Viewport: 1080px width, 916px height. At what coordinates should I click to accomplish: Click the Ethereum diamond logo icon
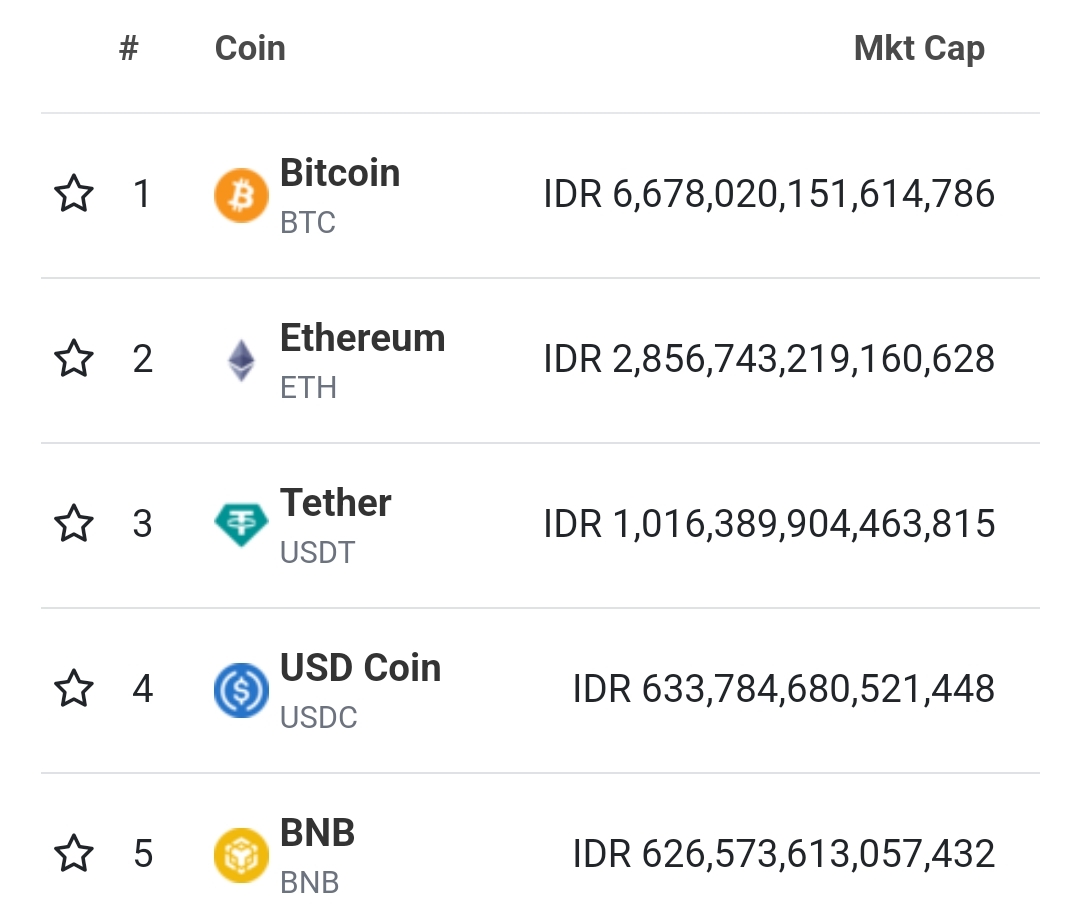pyautogui.click(x=241, y=360)
